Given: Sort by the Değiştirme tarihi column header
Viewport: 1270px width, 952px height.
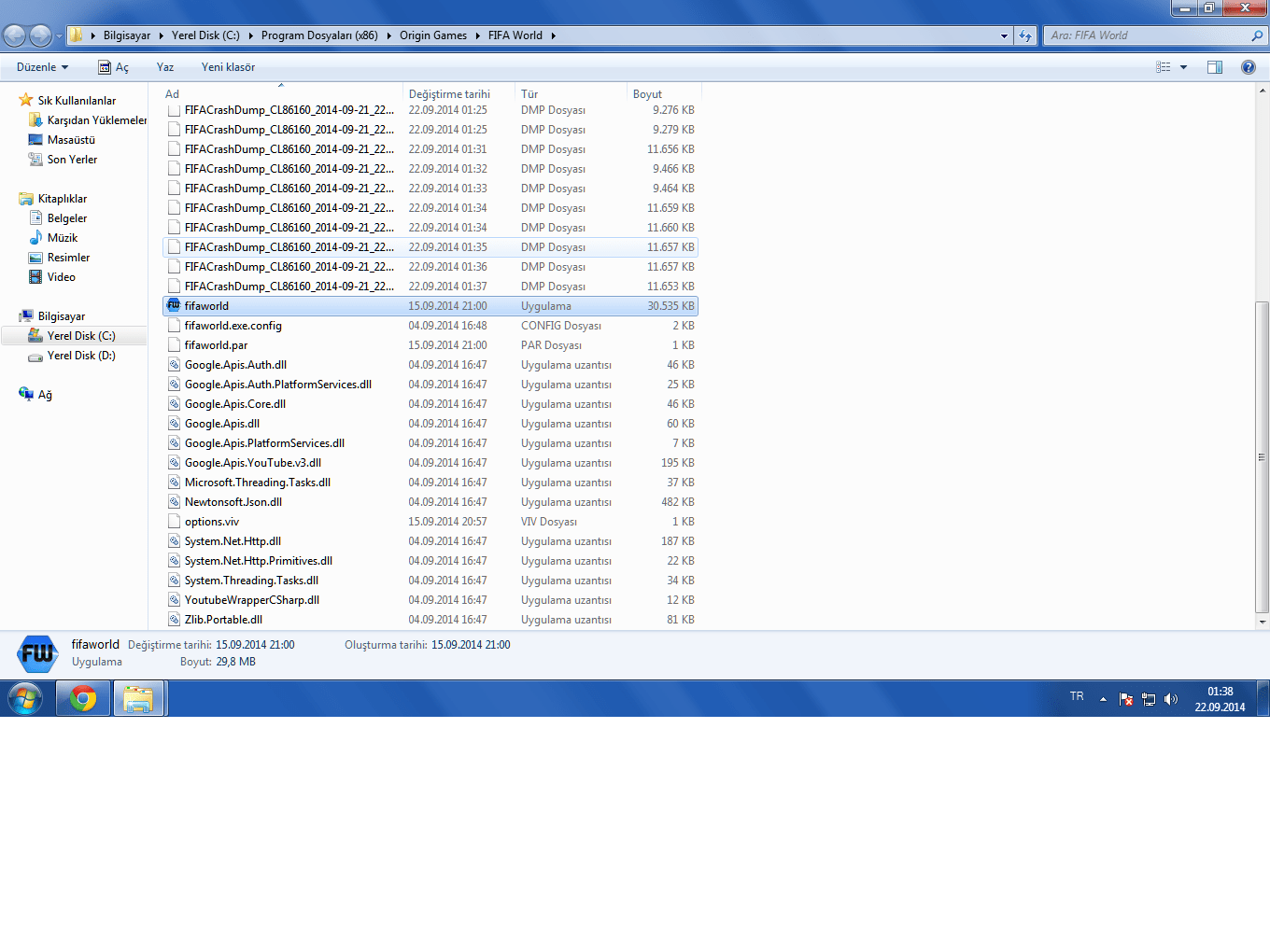Looking at the screenshot, I should [459, 93].
